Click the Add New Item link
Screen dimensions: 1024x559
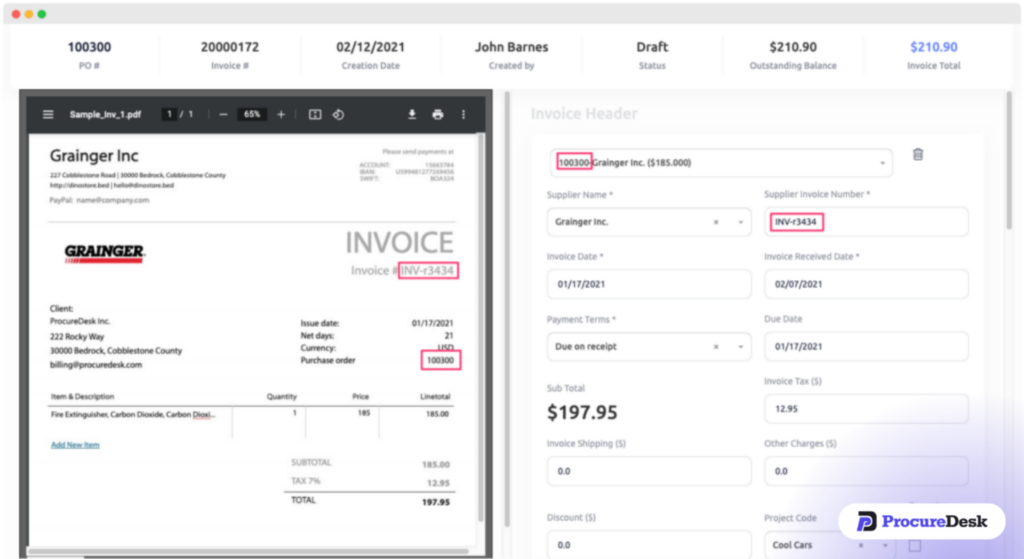point(75,445)
